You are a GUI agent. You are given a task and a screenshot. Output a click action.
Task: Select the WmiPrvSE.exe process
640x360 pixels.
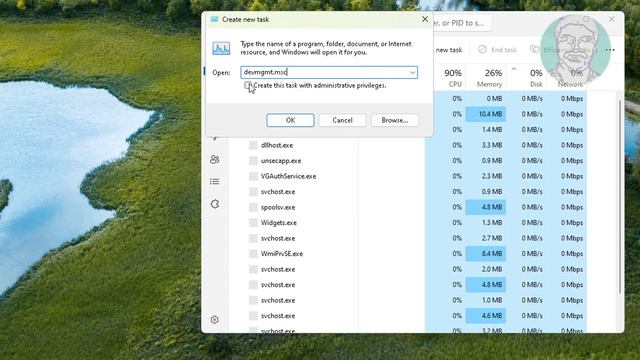click(x=282, y=253)
